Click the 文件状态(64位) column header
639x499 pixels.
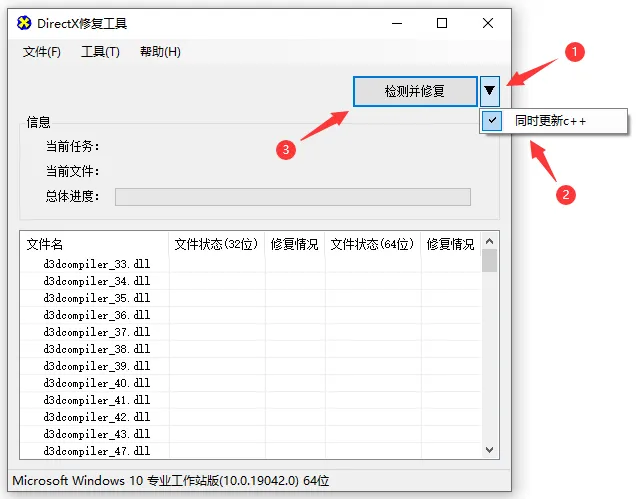372,244
